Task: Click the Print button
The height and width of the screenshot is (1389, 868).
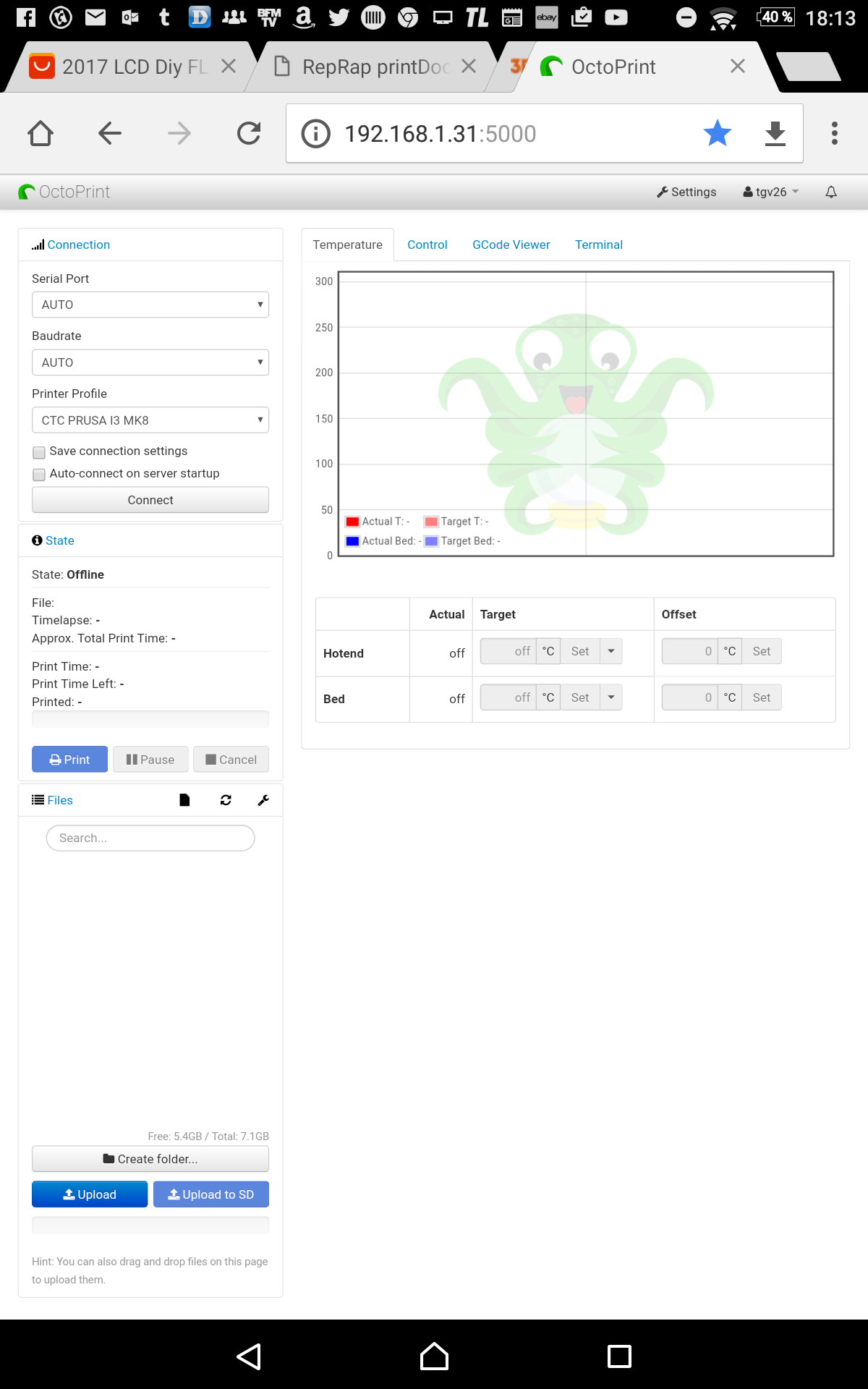Action: pos(69,760)
